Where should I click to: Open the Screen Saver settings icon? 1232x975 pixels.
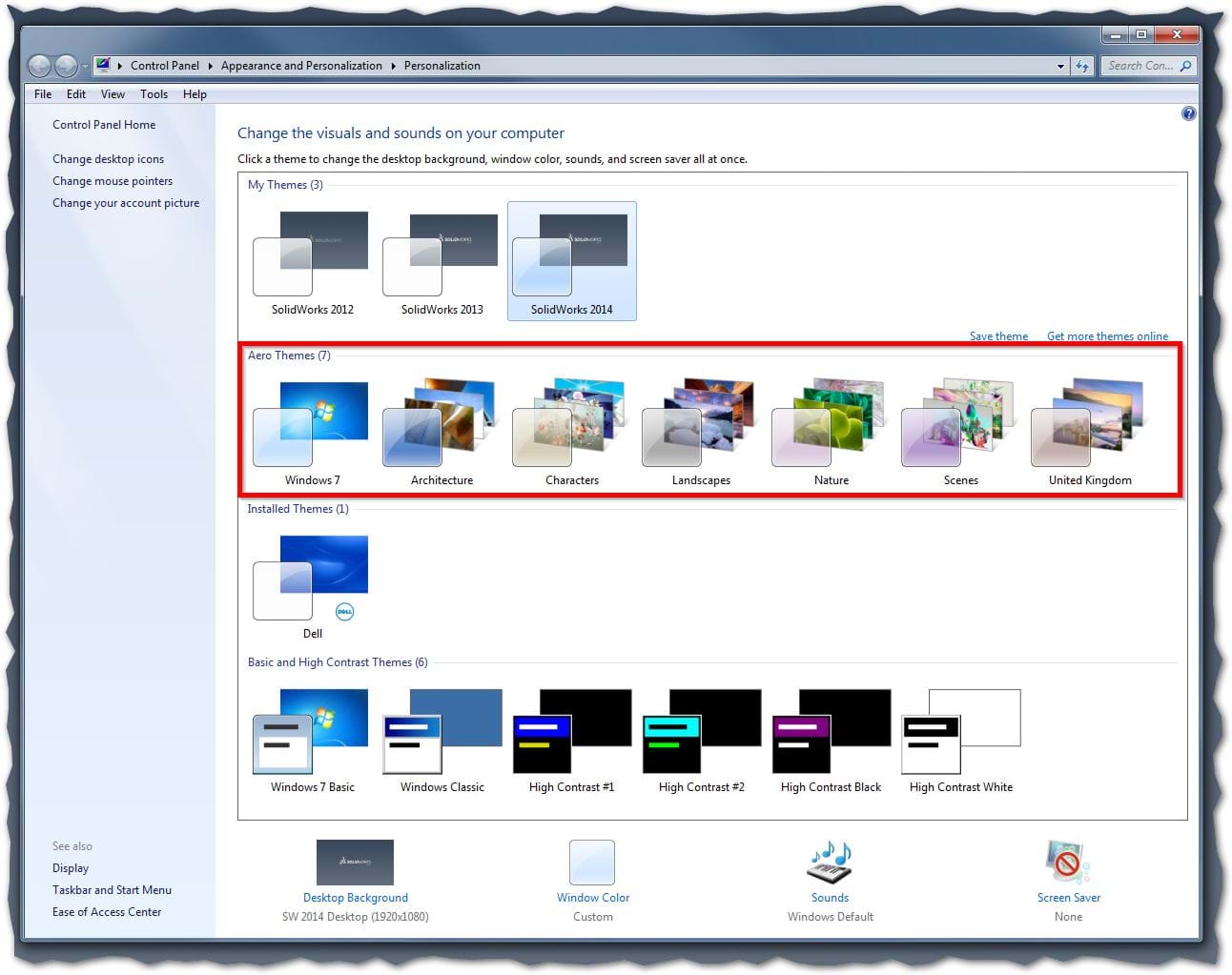[x=1068, y=863]
